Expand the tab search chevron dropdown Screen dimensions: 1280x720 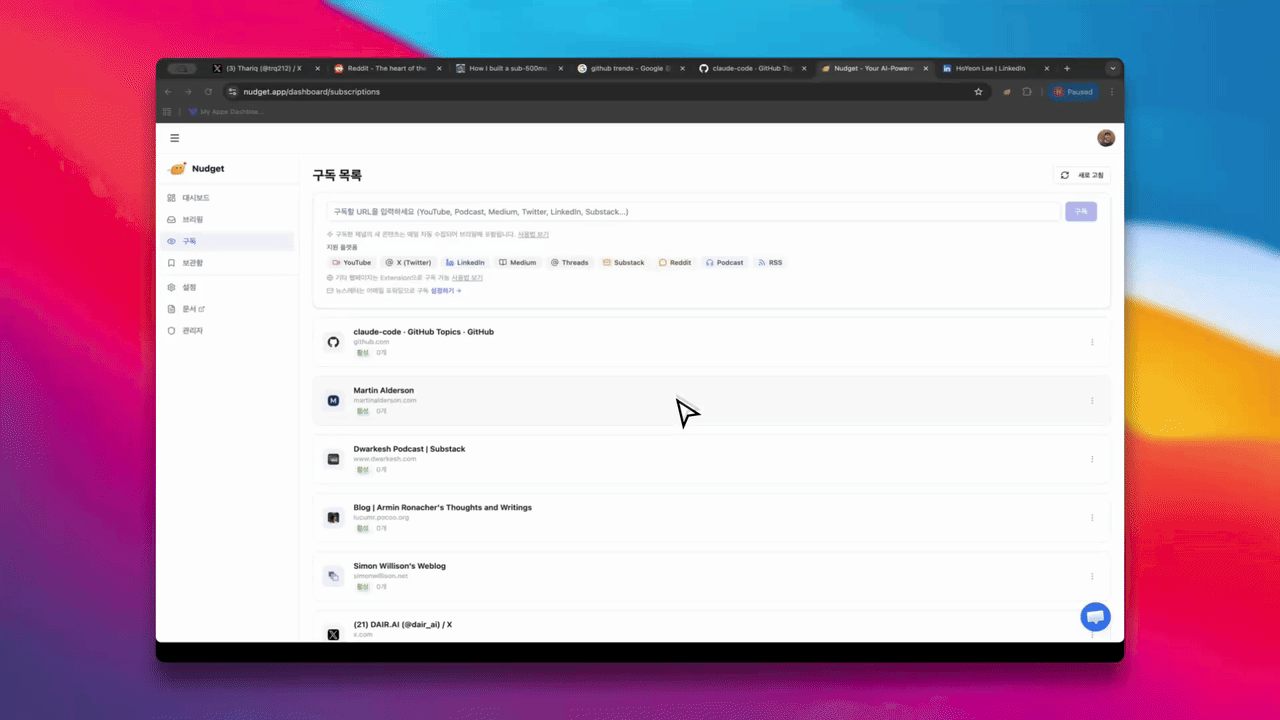pyautogui.click(x=1112, y=68)
